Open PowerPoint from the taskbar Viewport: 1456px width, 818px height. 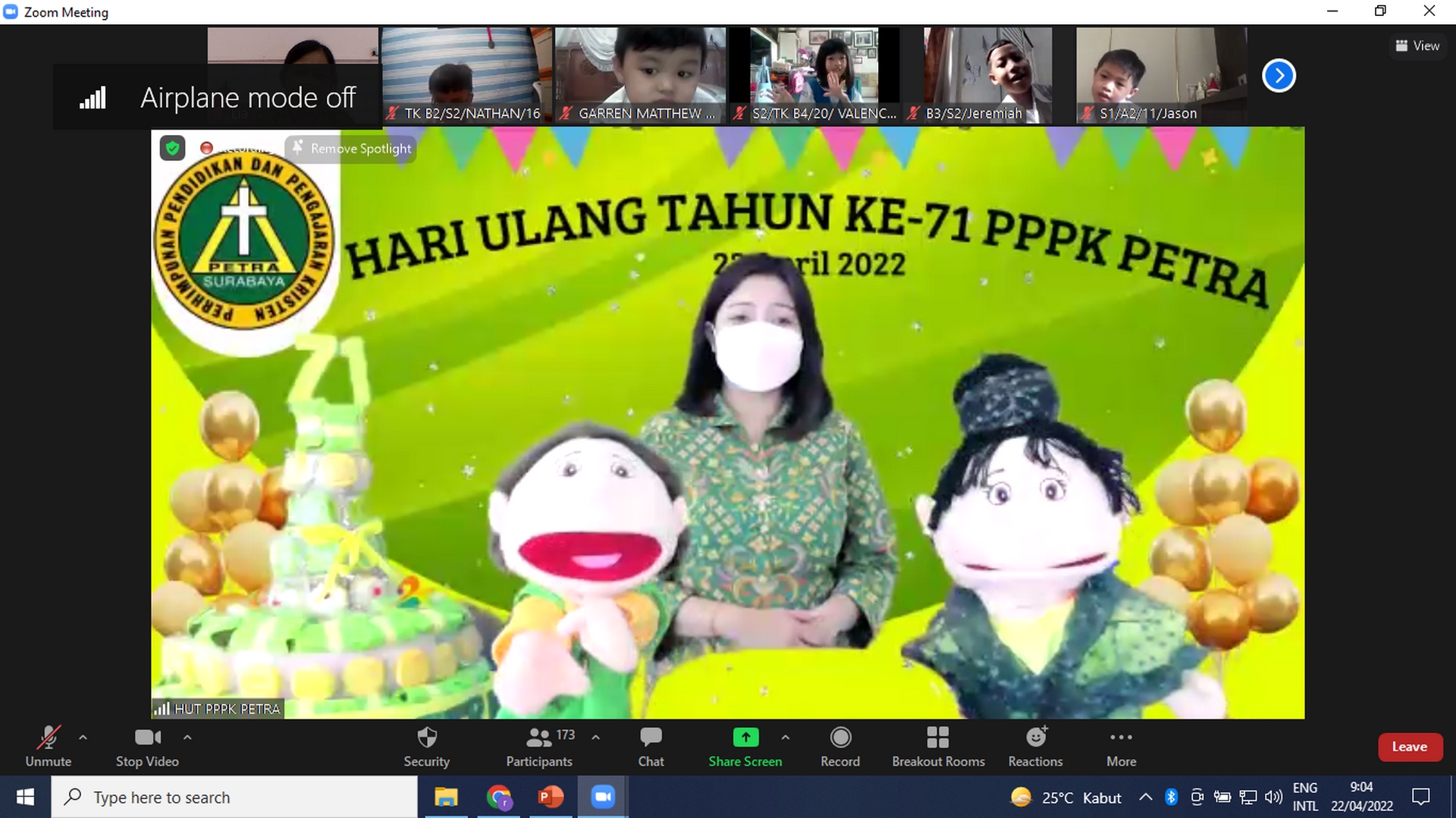coord(550,797)
